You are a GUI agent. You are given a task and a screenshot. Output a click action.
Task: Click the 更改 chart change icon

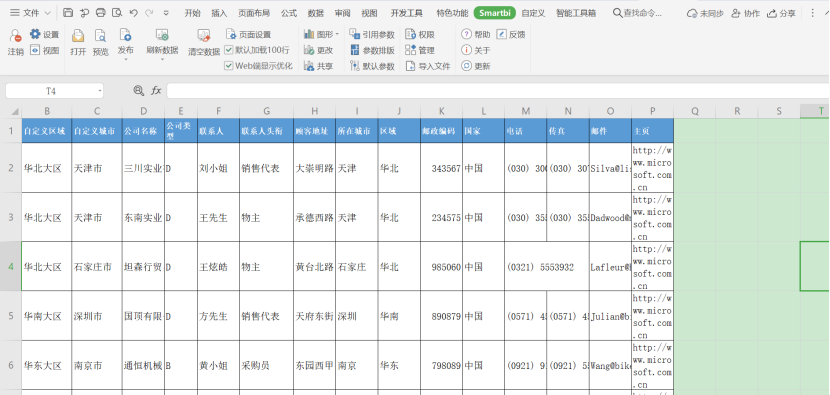(309, 50)
